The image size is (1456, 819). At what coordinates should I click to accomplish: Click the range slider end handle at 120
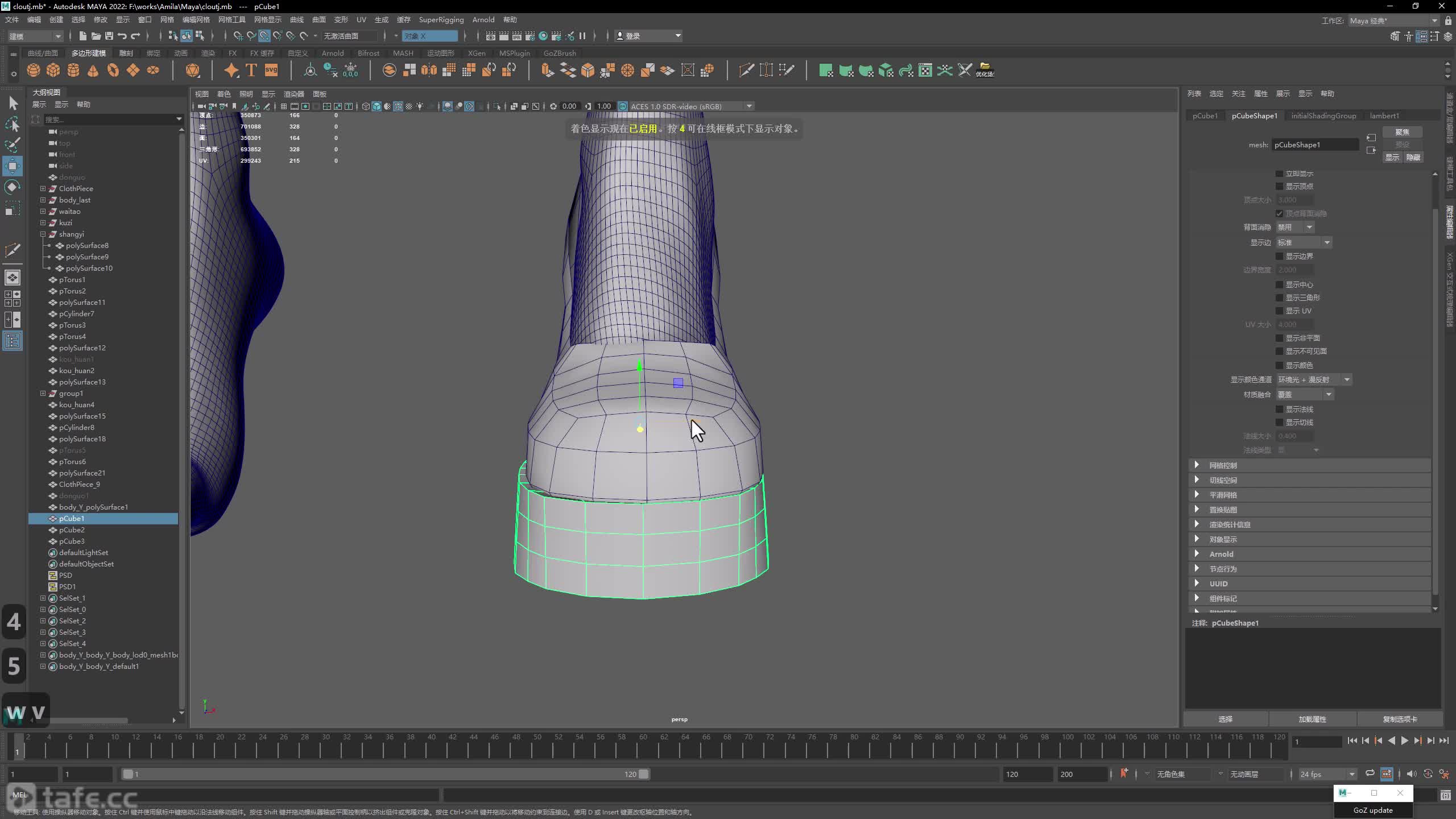pos(643,774)
